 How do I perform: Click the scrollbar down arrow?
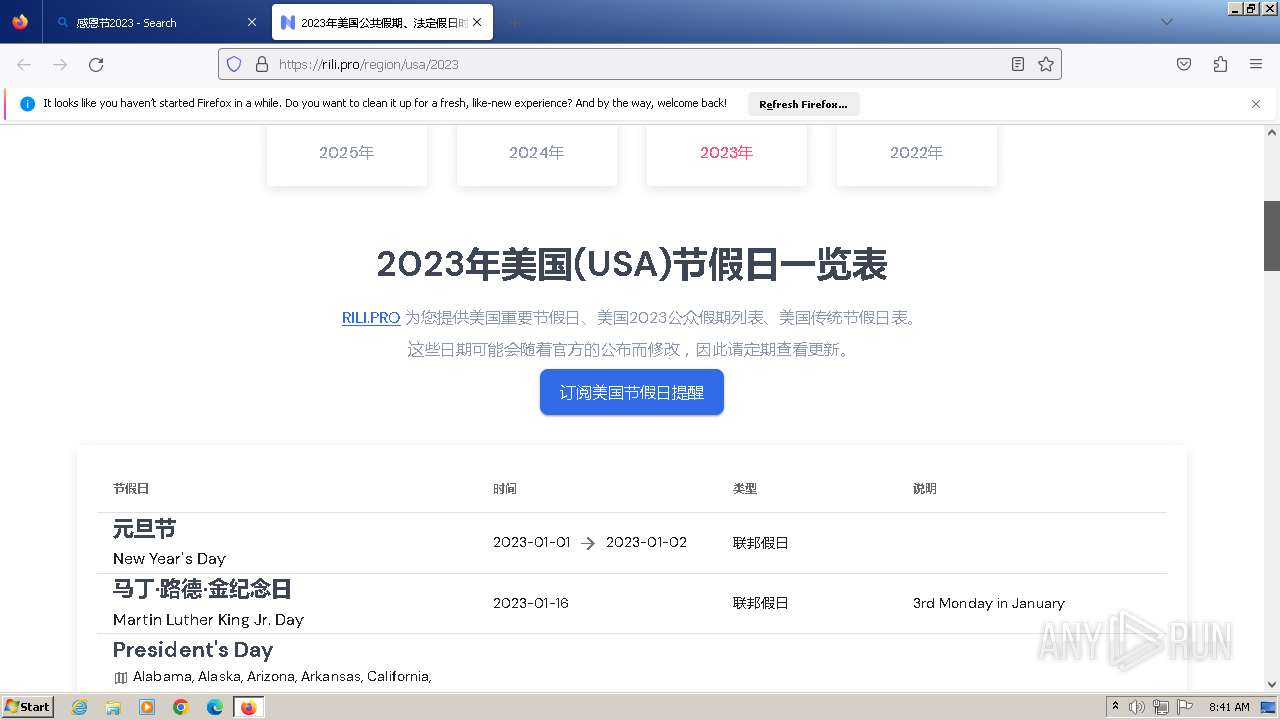click(x=1272, y=685)
